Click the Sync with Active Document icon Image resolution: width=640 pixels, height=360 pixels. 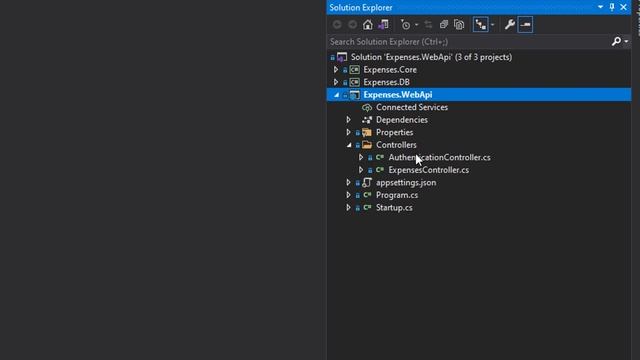[x=428, y=25]
